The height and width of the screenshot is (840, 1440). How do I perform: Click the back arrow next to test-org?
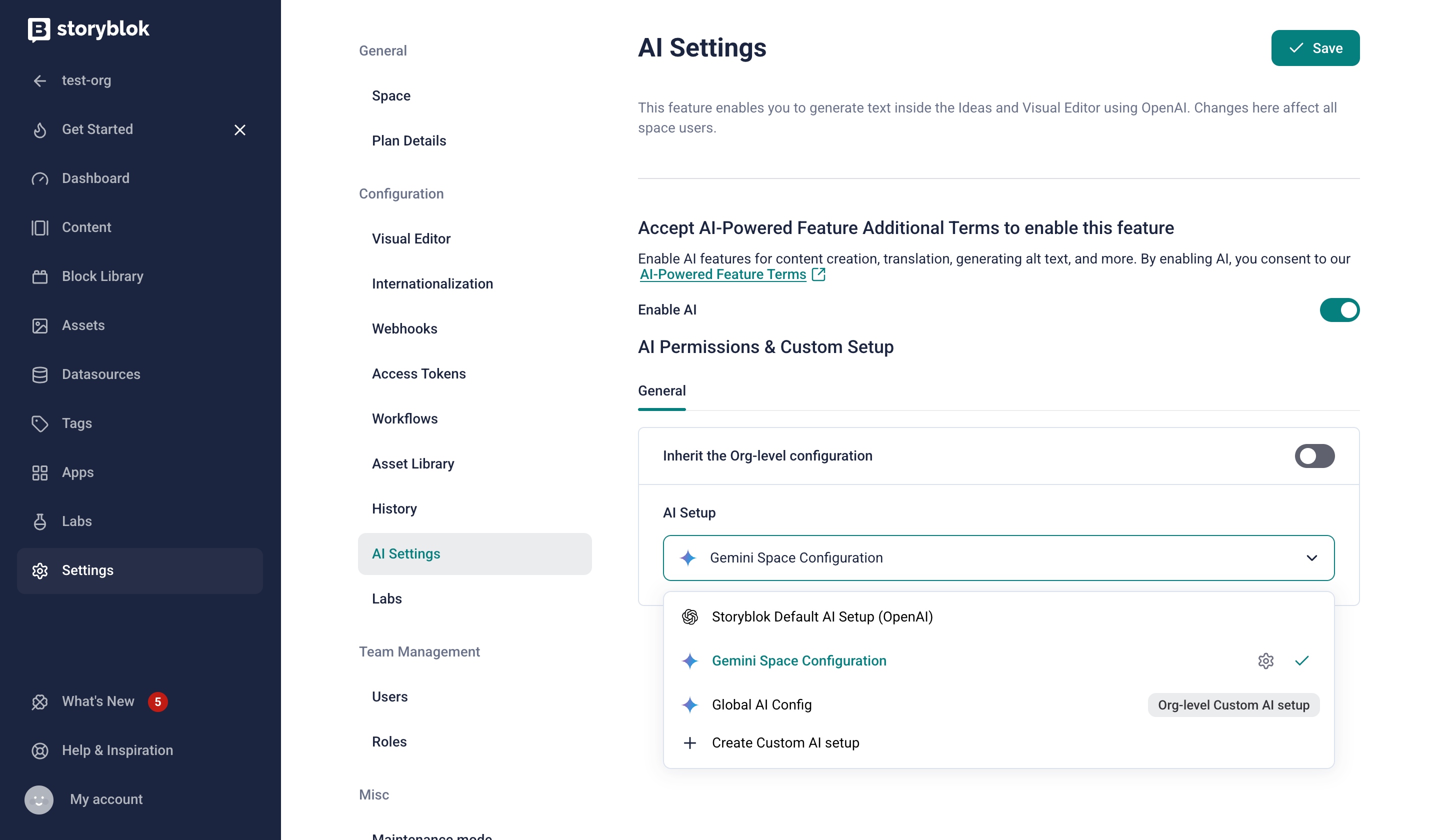39,80
